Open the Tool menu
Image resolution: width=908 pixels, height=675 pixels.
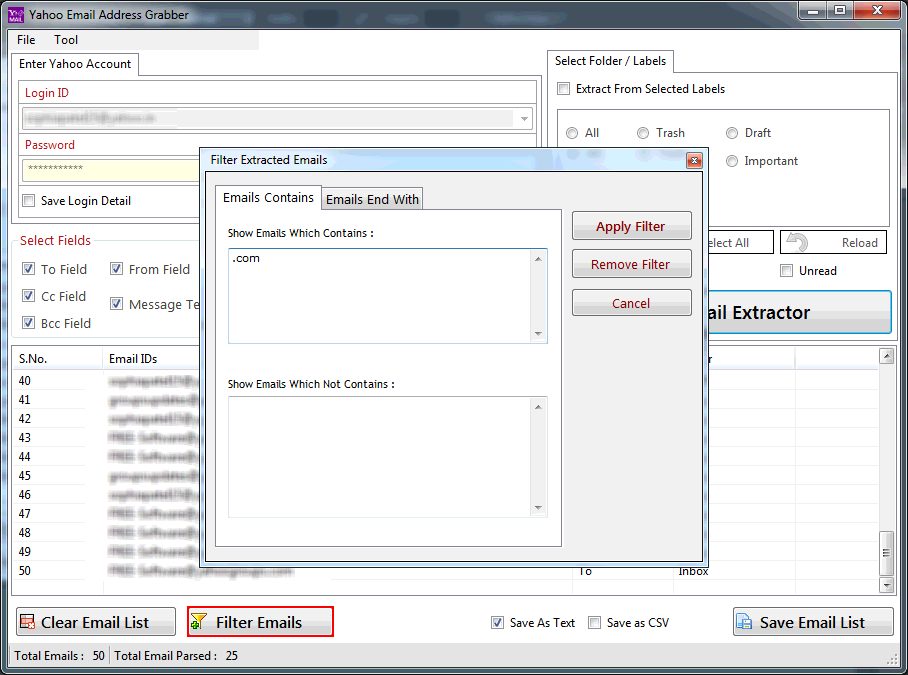click(66, 40)
